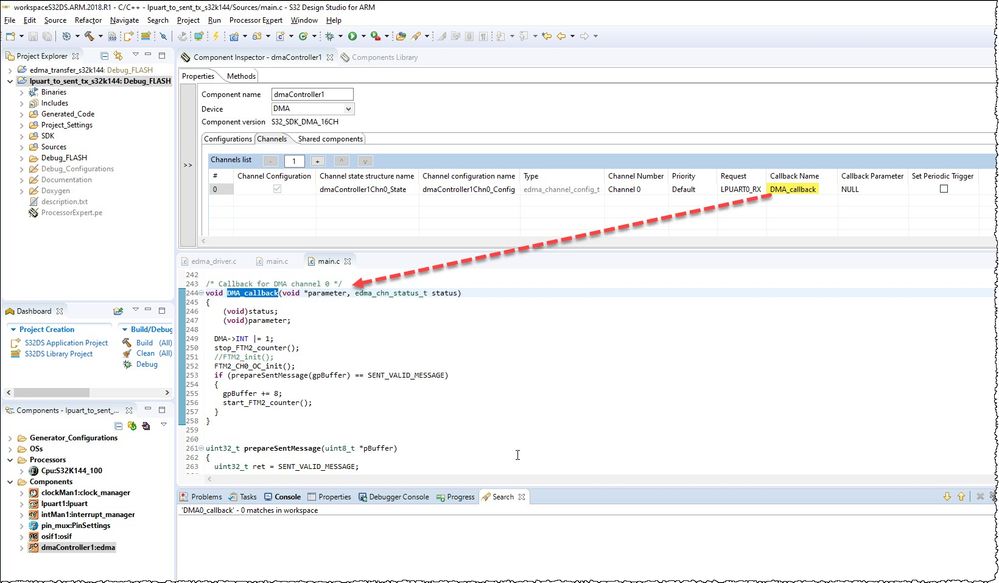Open the File menu
999x583 pixels.
click(x=10, y=20)
